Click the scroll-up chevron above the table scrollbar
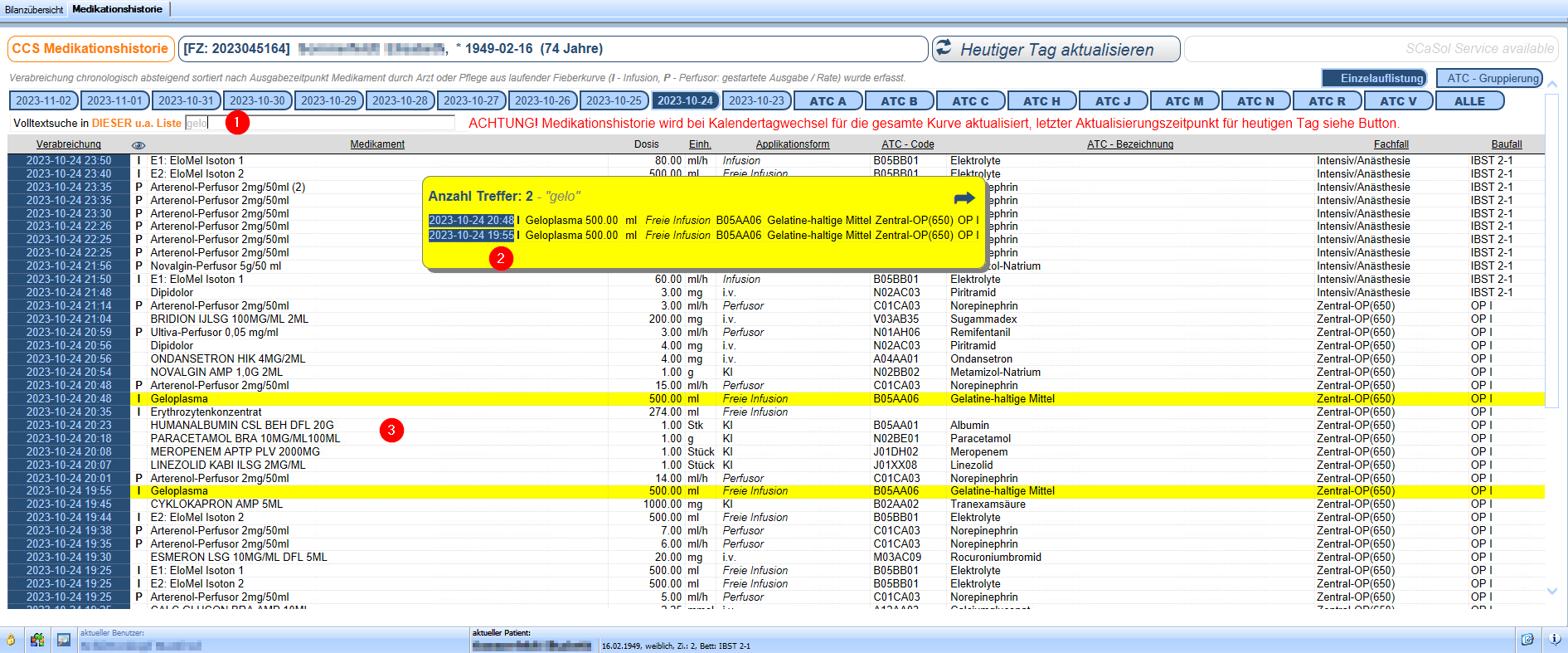Screen dimensions: 1568x653 point(1552,84)
